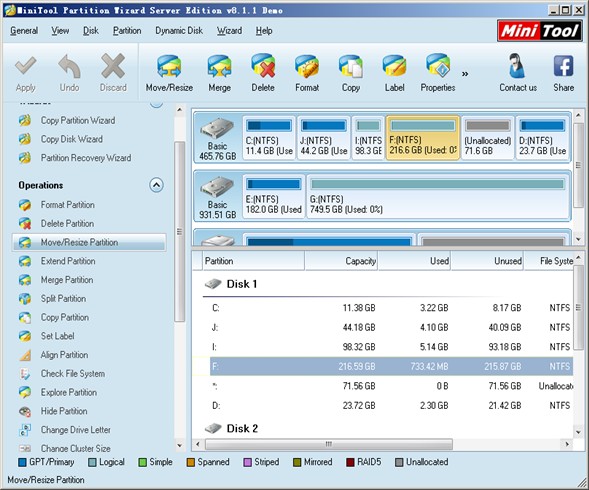Screen dimensions: 589x490
Task: Click the Set Label sidebar icon
Action: pos(25,336)
